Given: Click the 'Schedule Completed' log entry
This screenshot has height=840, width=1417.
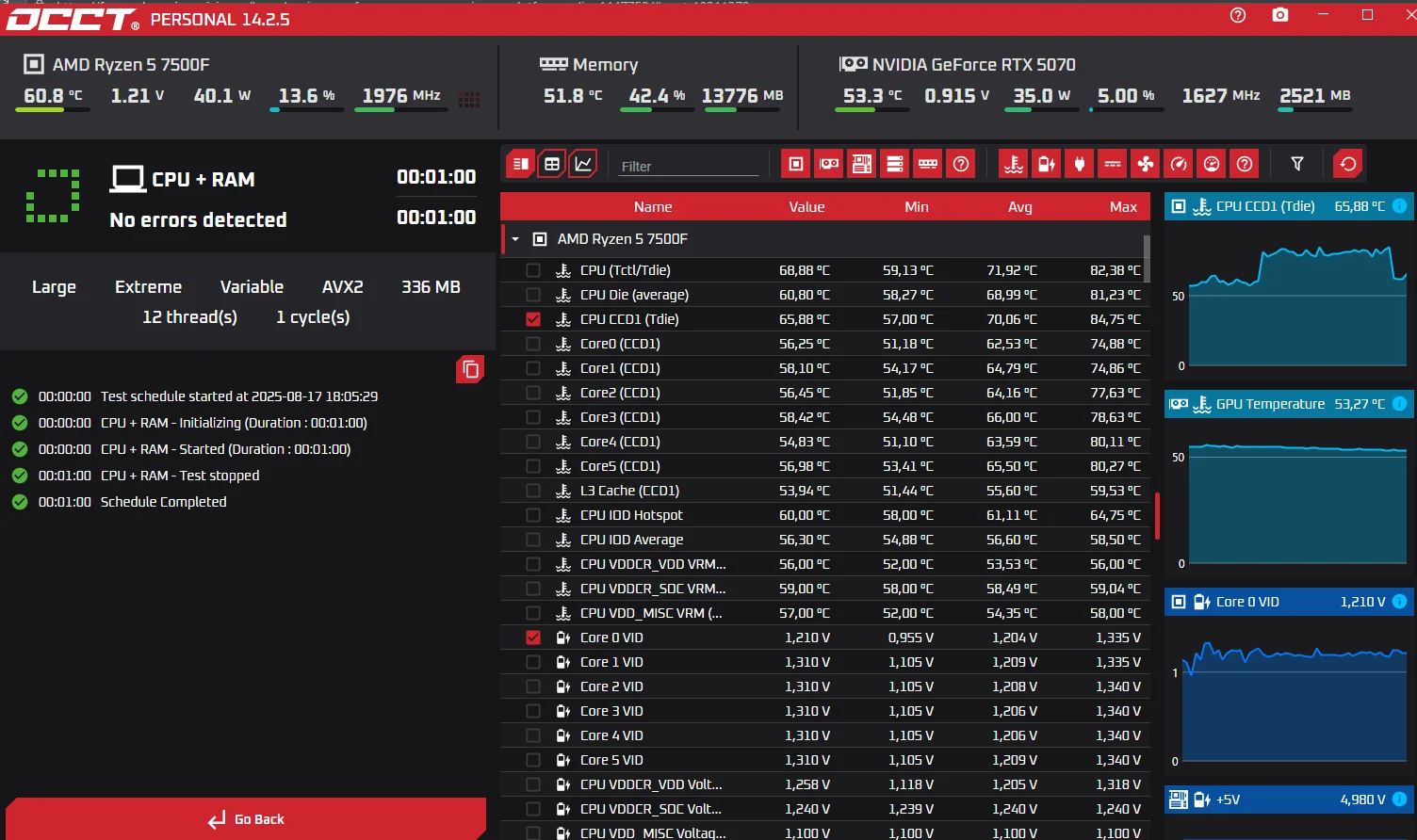Looking at the screenshot, I should pyautogui.click(x=163, y=502).
